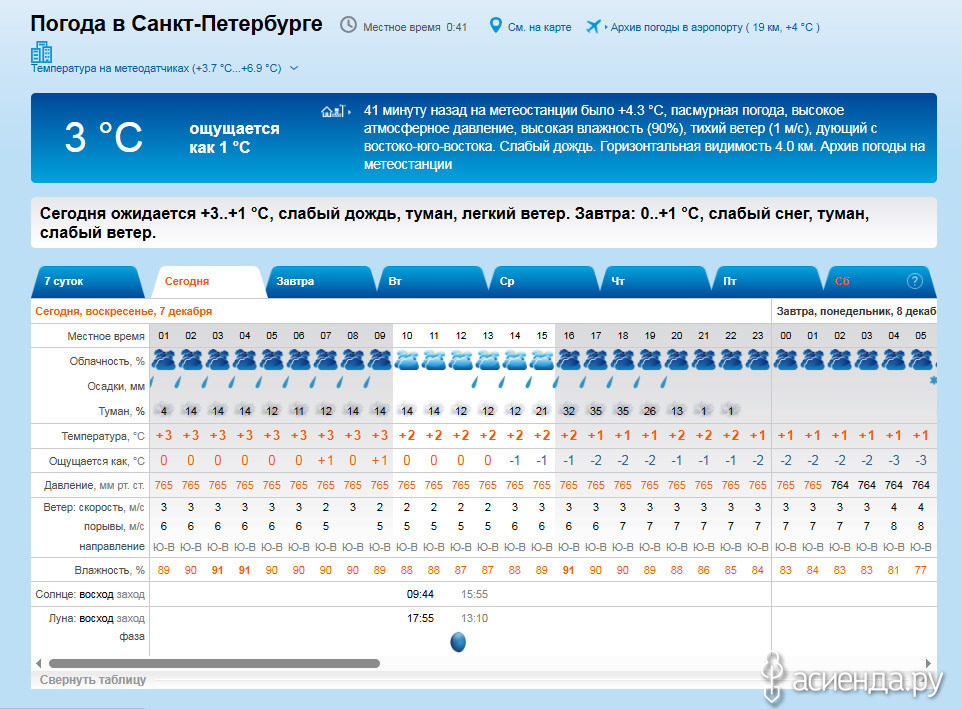Viewport: 962px width, 709px height.
Task: Click the Температура на метеодатчиках link
Action: click(156, 69)
